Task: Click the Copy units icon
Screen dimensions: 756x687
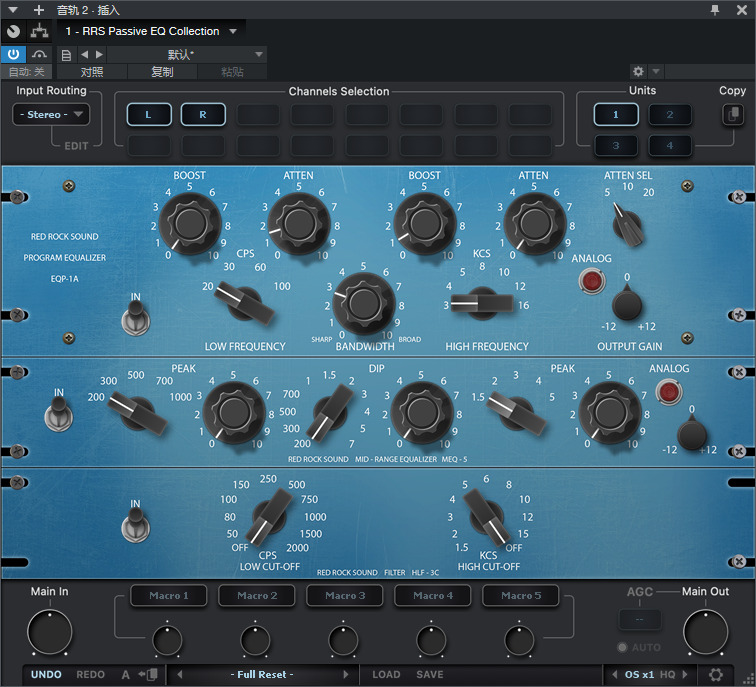Action: (x=733, y=115)
